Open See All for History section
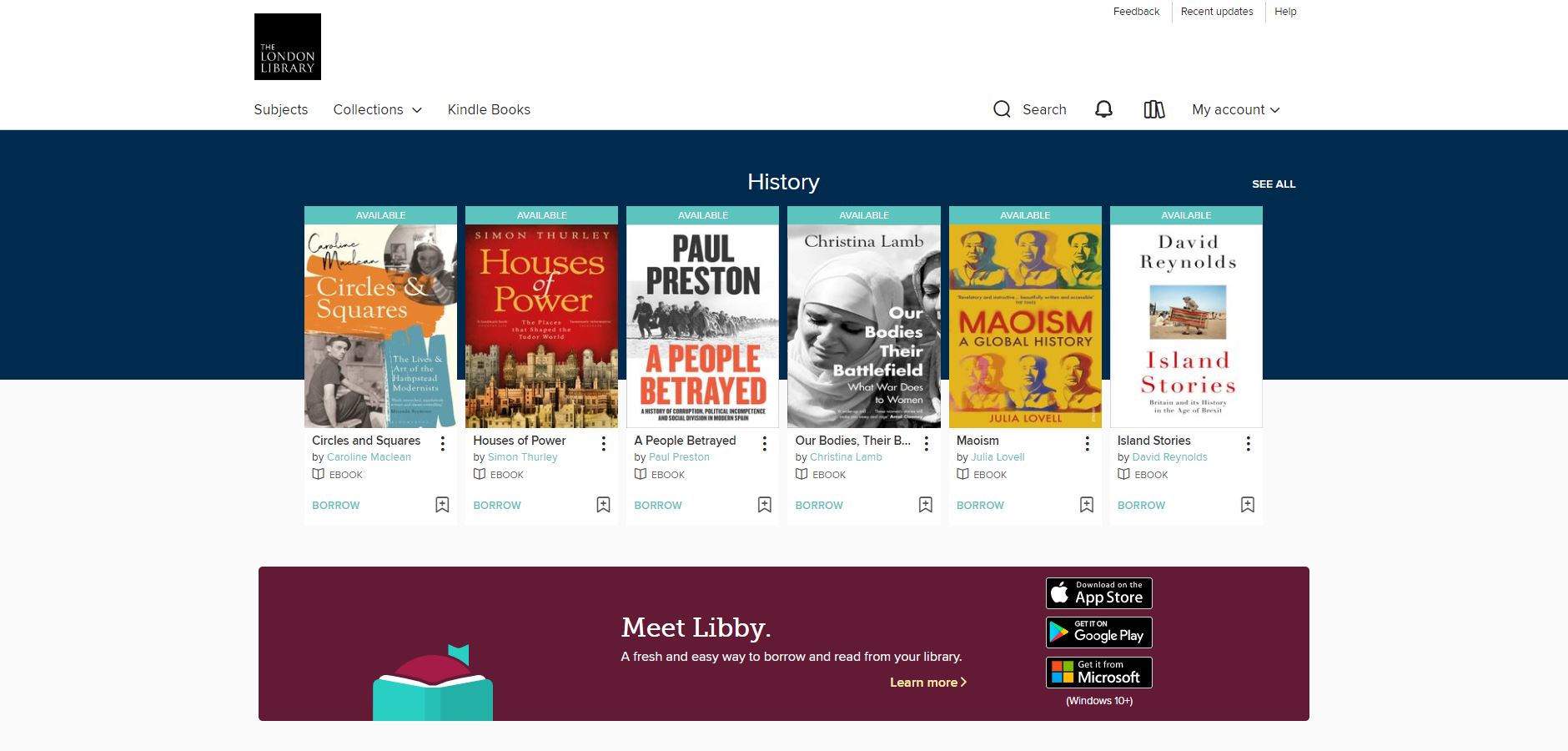Image resolution: width=1568 pixels, height=751 pixels. 1273,184
